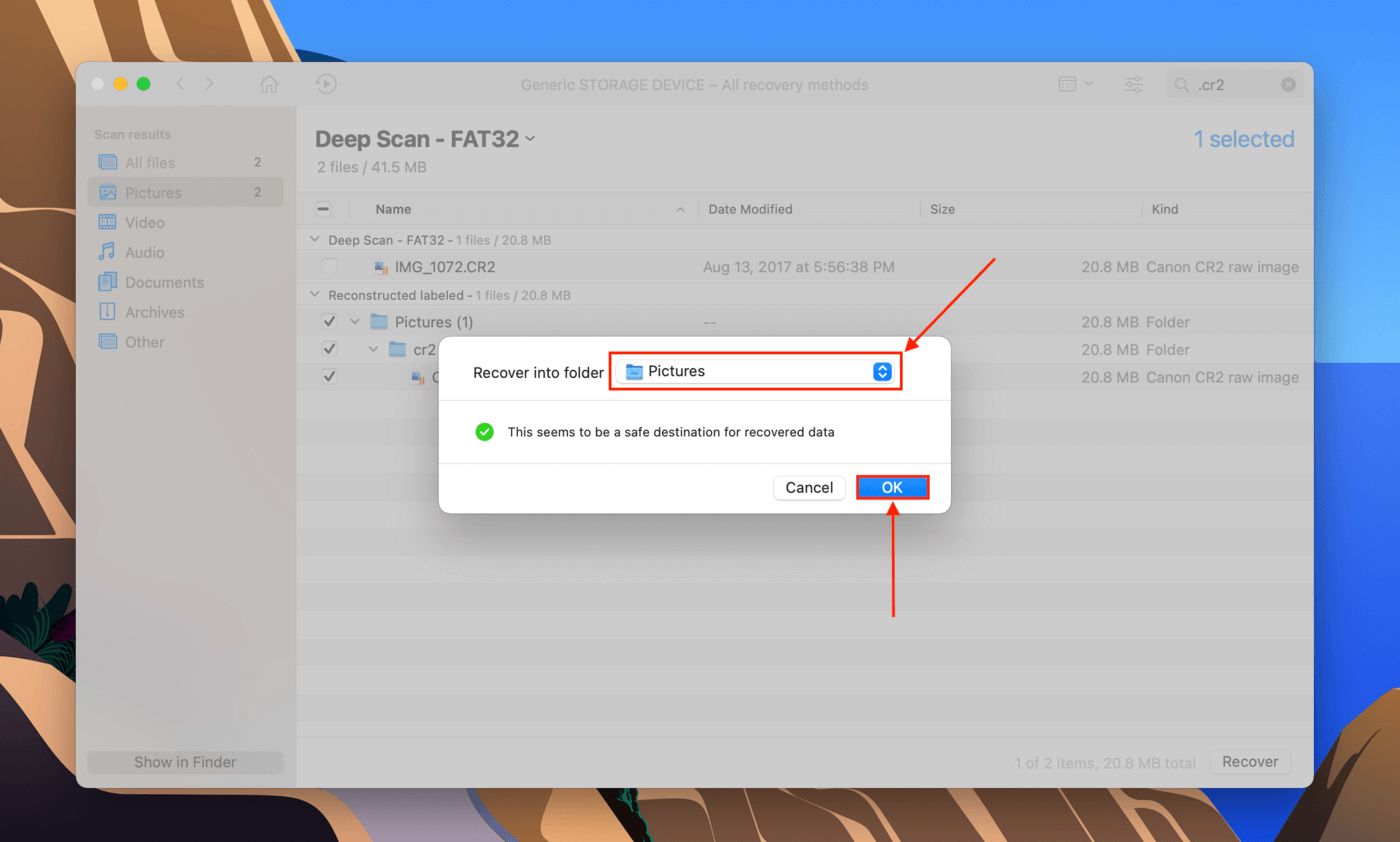This screenshot has height=842, width=1400.
Task: Click the IMG_1072.CR2 file icon
Action: click(x=380, y=267)
